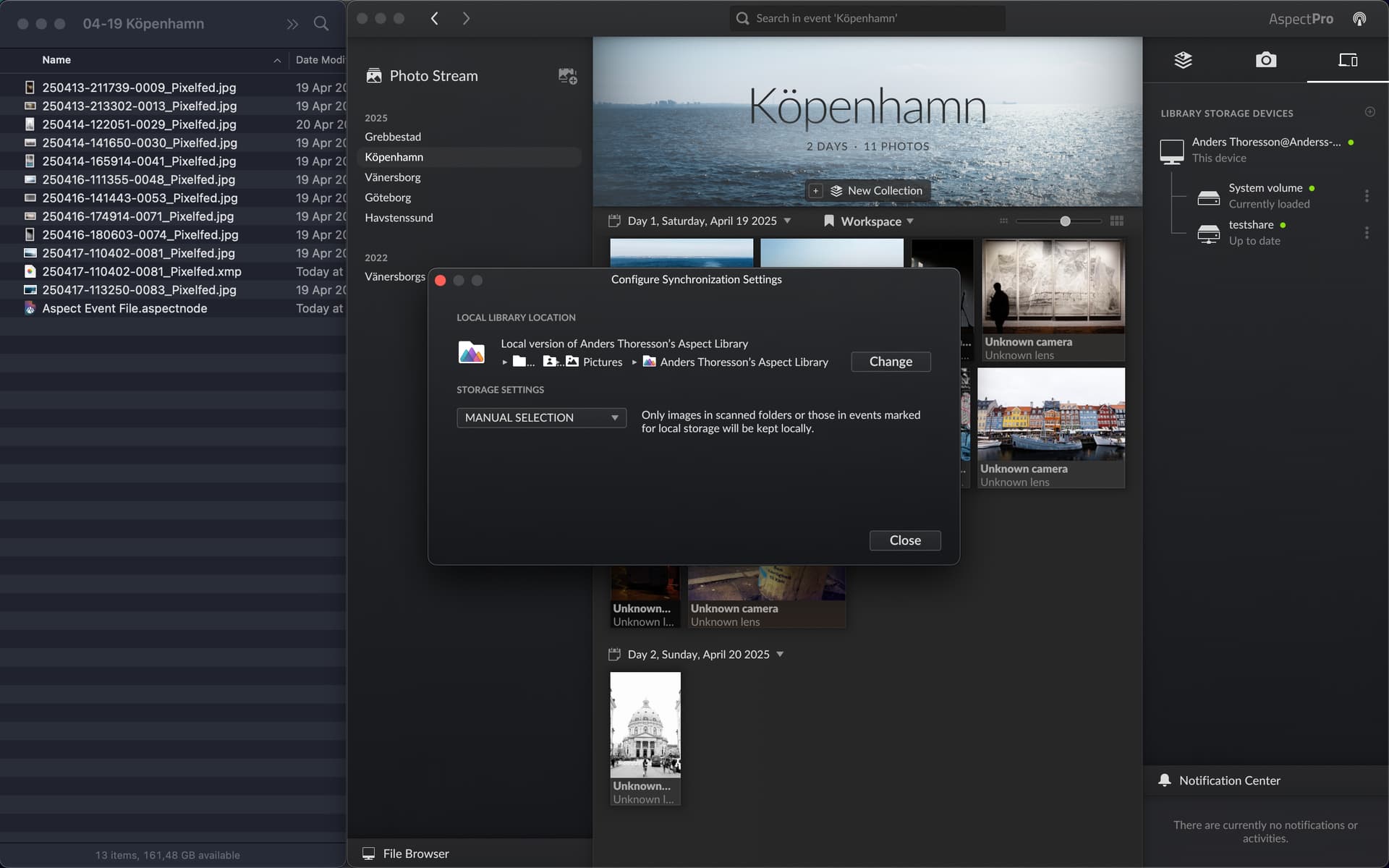Click the testshare network drive icon
The height and width of the screenshot is (868, 1389).
coord(1208,234)
